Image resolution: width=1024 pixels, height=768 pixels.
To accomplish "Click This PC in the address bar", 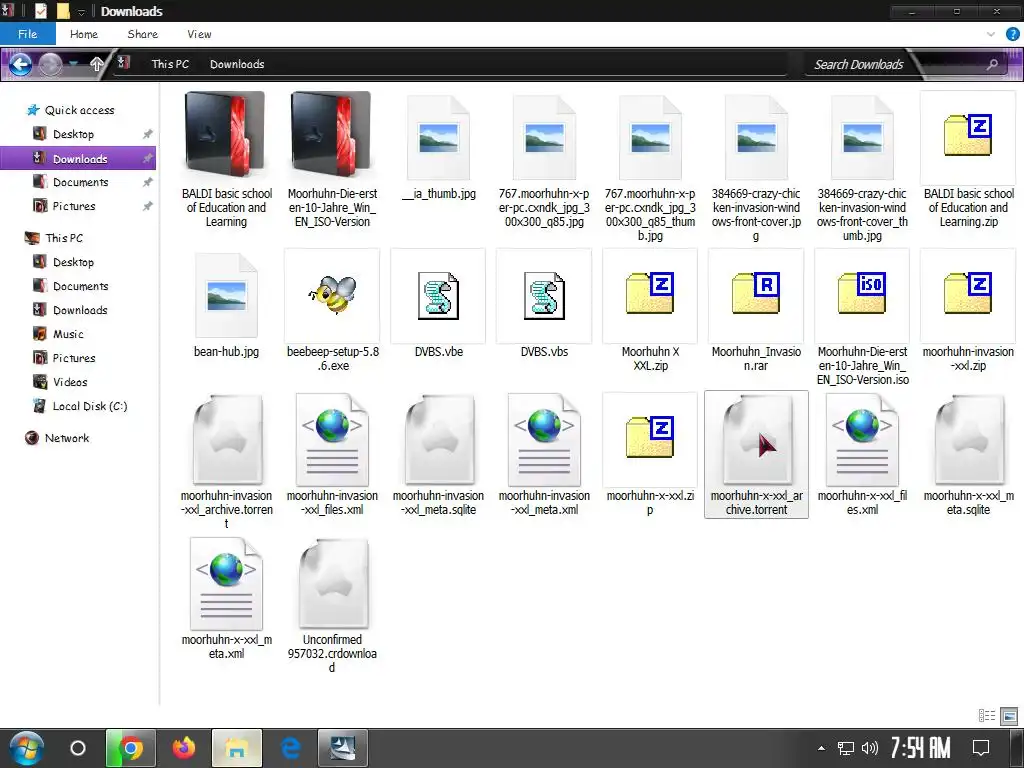I will coord(170,64).
